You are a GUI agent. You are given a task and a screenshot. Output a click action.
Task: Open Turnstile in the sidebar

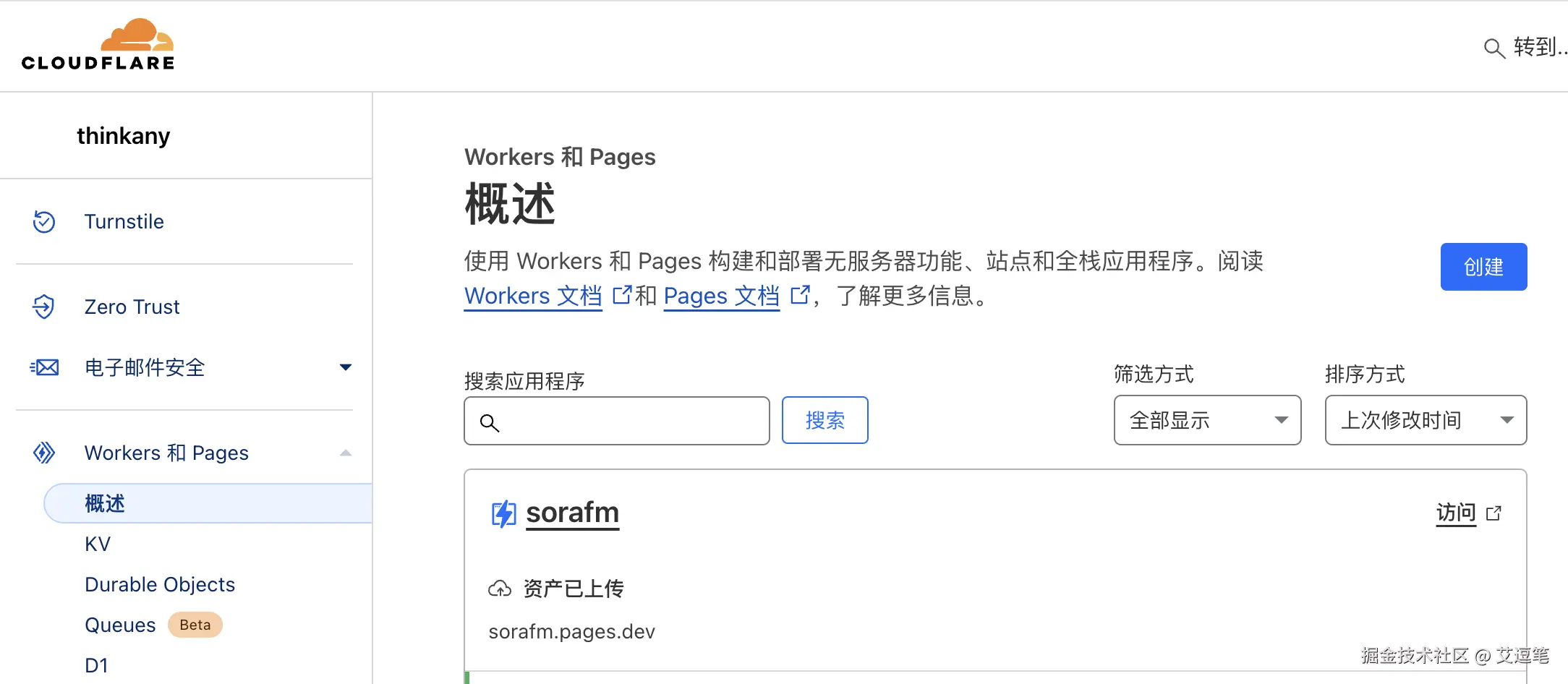[x=124, y=221]
